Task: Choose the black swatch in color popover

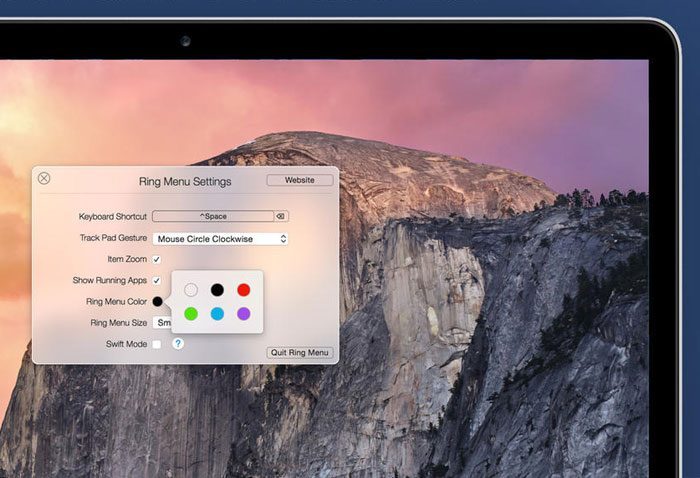Action: click(217, 290)
